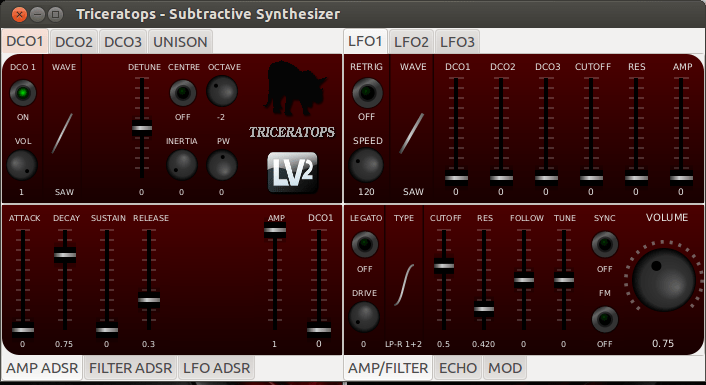Click the filter CUTOFF slider handle

444,266
